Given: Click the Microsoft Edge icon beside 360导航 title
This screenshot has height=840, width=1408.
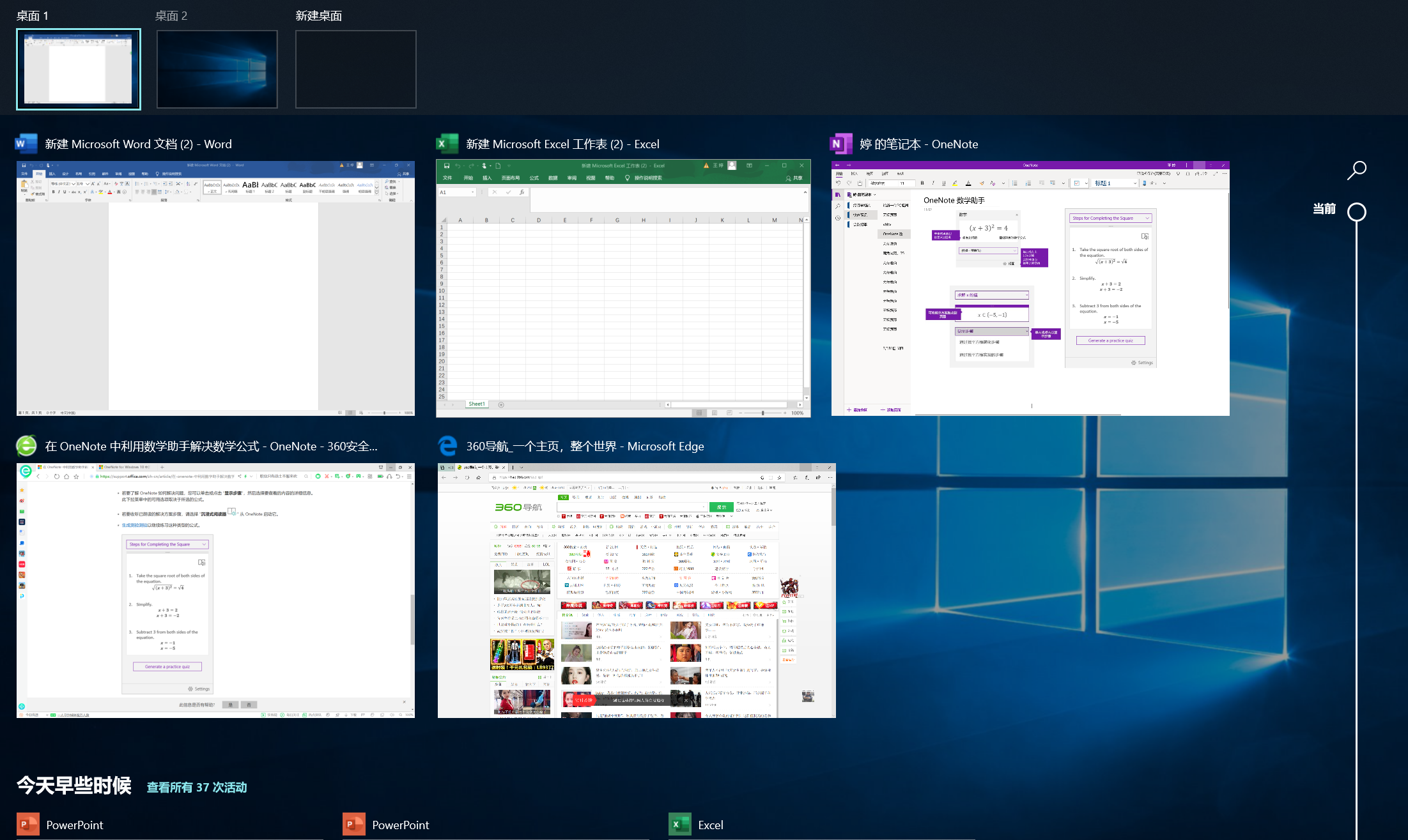Looking at the screenshot, I should tap(447, 446).
